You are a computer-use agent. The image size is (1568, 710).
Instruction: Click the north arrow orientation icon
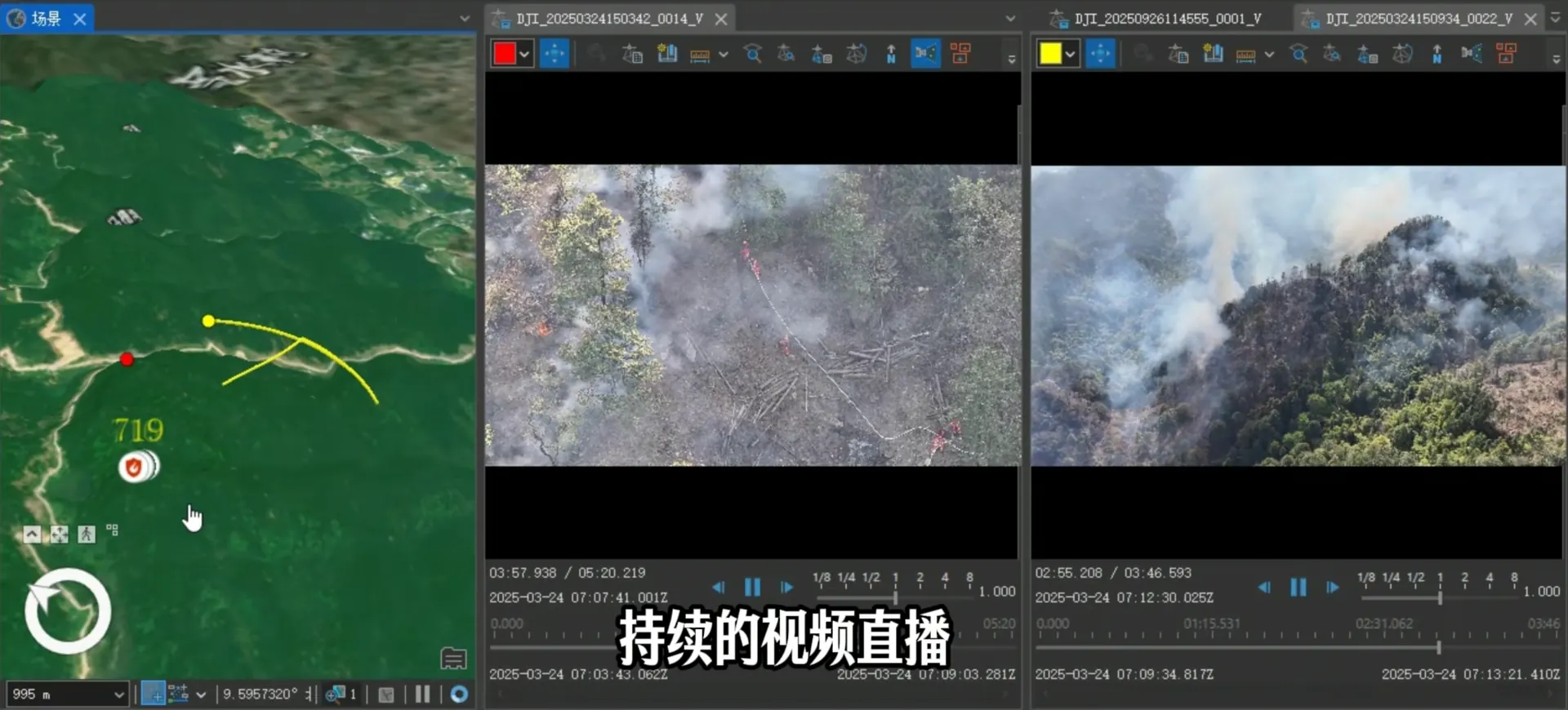891,54
